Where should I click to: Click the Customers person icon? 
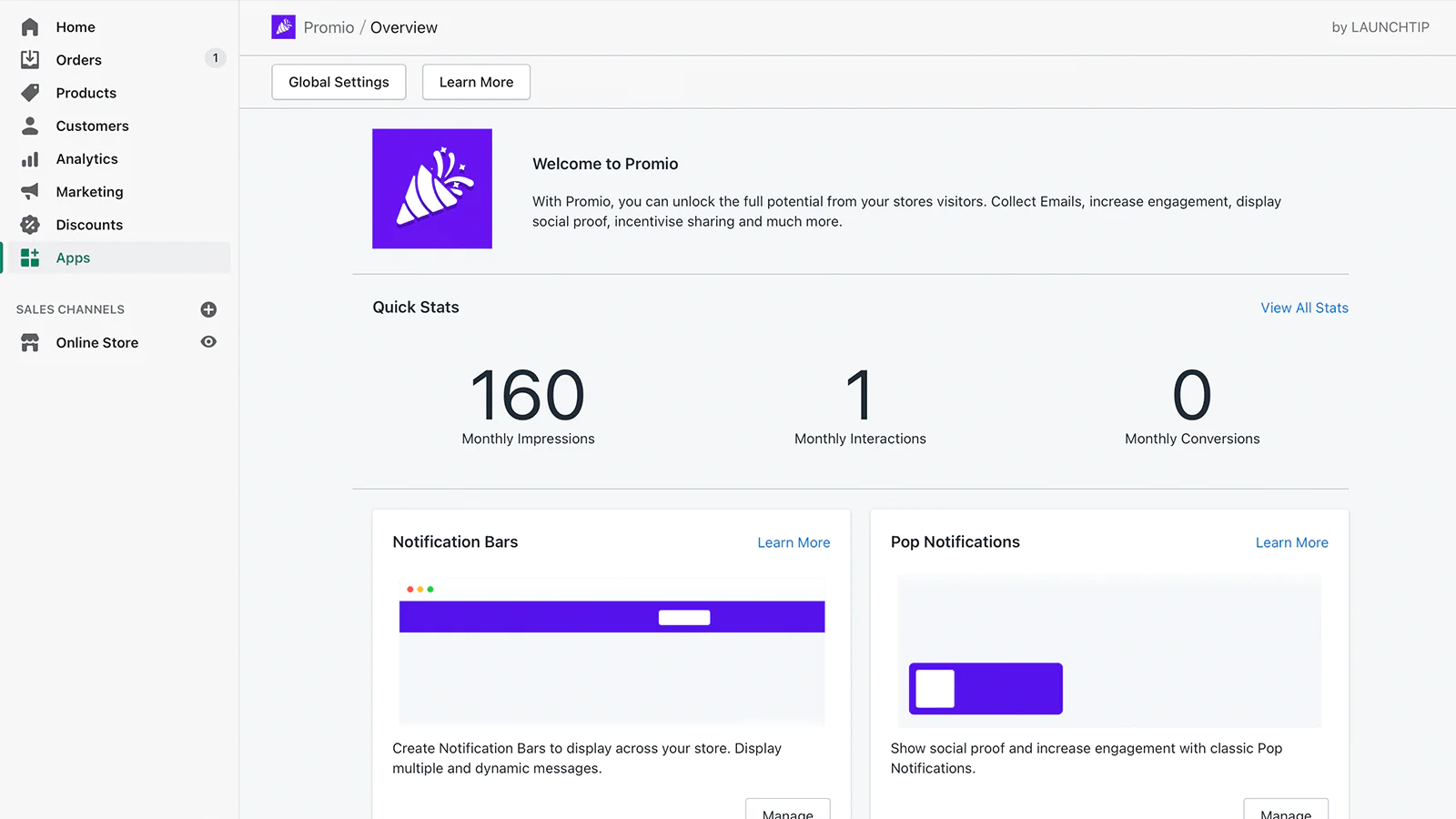30,126
